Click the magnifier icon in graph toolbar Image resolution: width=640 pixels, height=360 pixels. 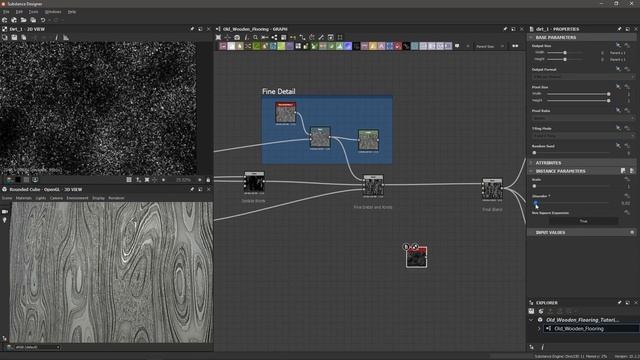pos(256,37)
